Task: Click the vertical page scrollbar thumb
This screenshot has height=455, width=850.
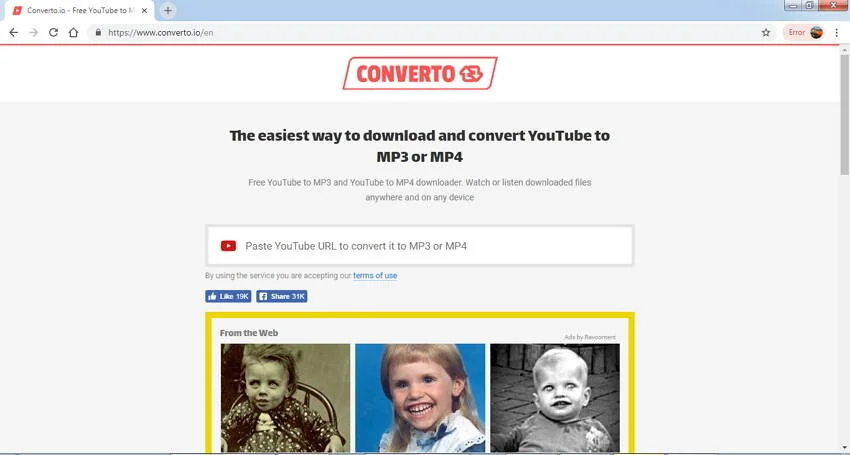Action: coord(845,114)
